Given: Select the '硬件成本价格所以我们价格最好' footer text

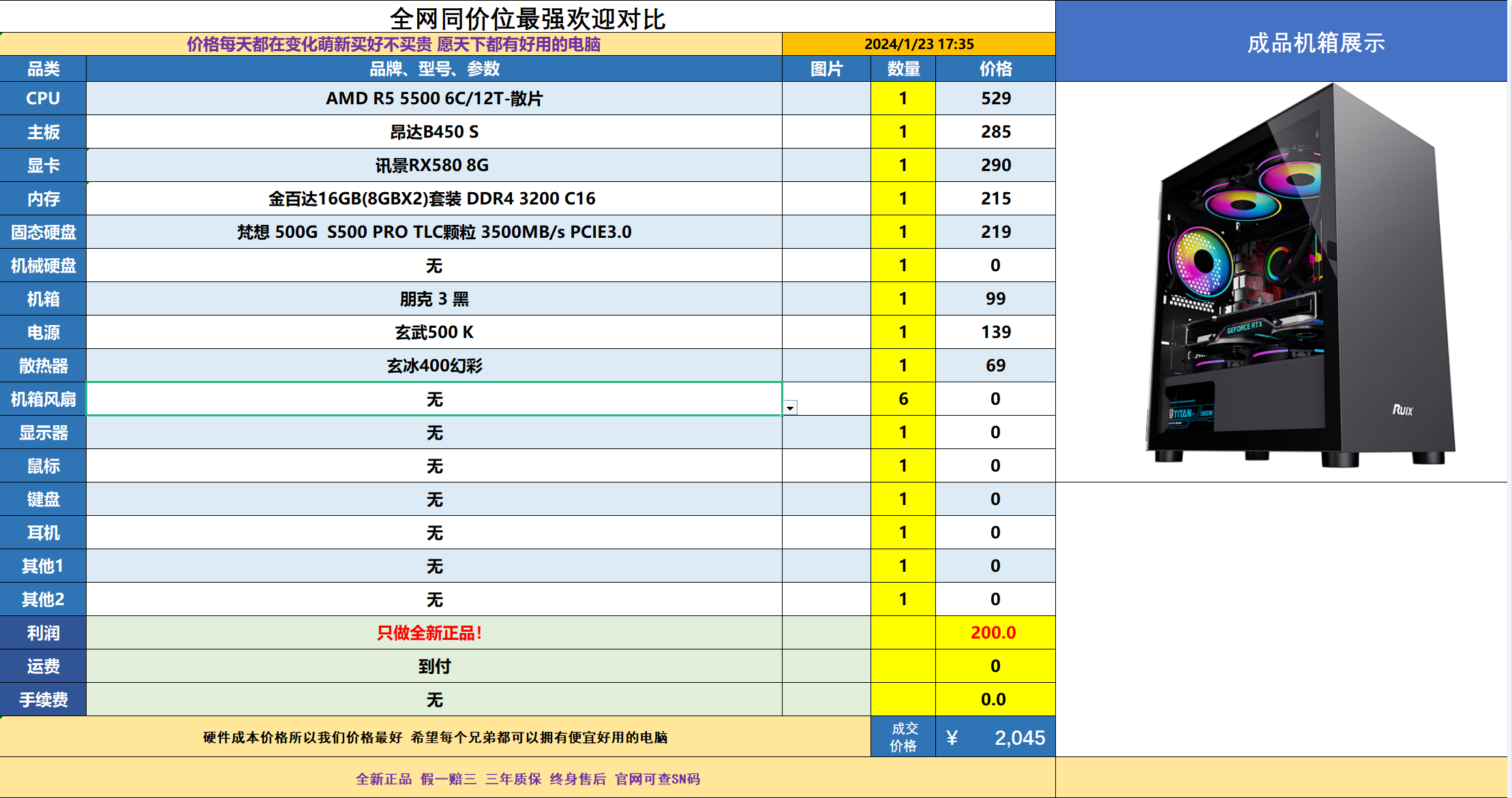Looking at the screenshot, I should point(435,737).
